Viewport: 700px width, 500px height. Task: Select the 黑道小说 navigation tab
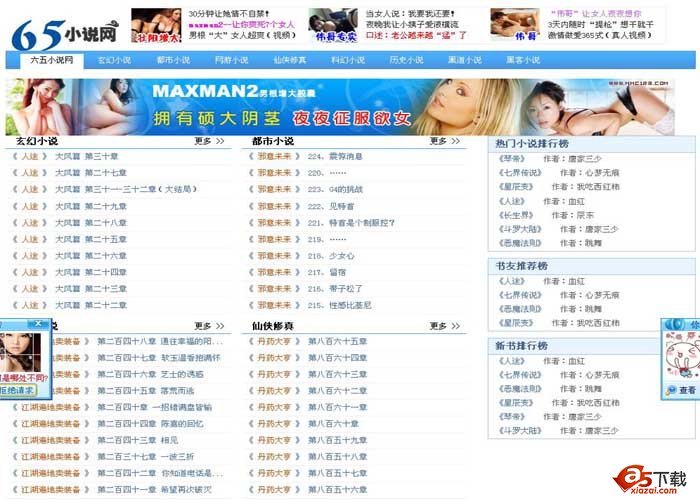(464, 60)
